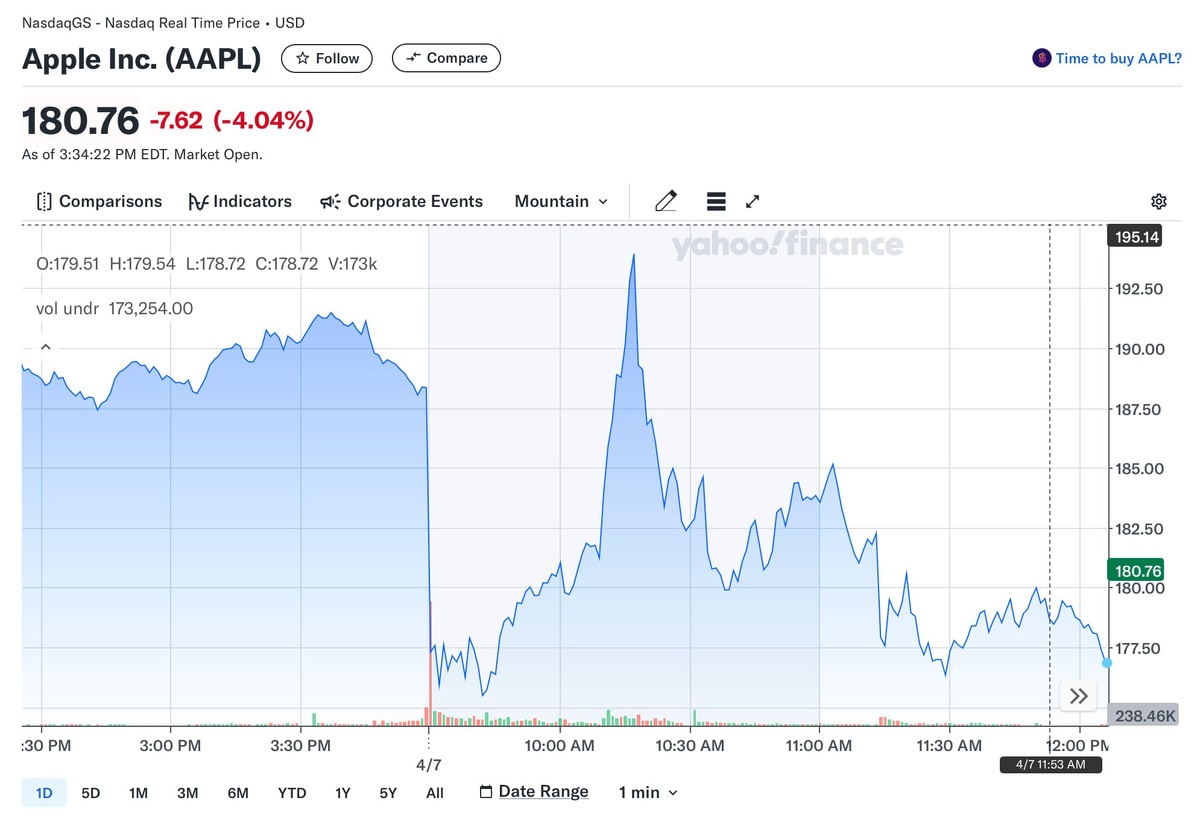Click the 10:00 AM time axis label
The height and width of the screenshot is (824, 1200).
[x=560, y=746]
